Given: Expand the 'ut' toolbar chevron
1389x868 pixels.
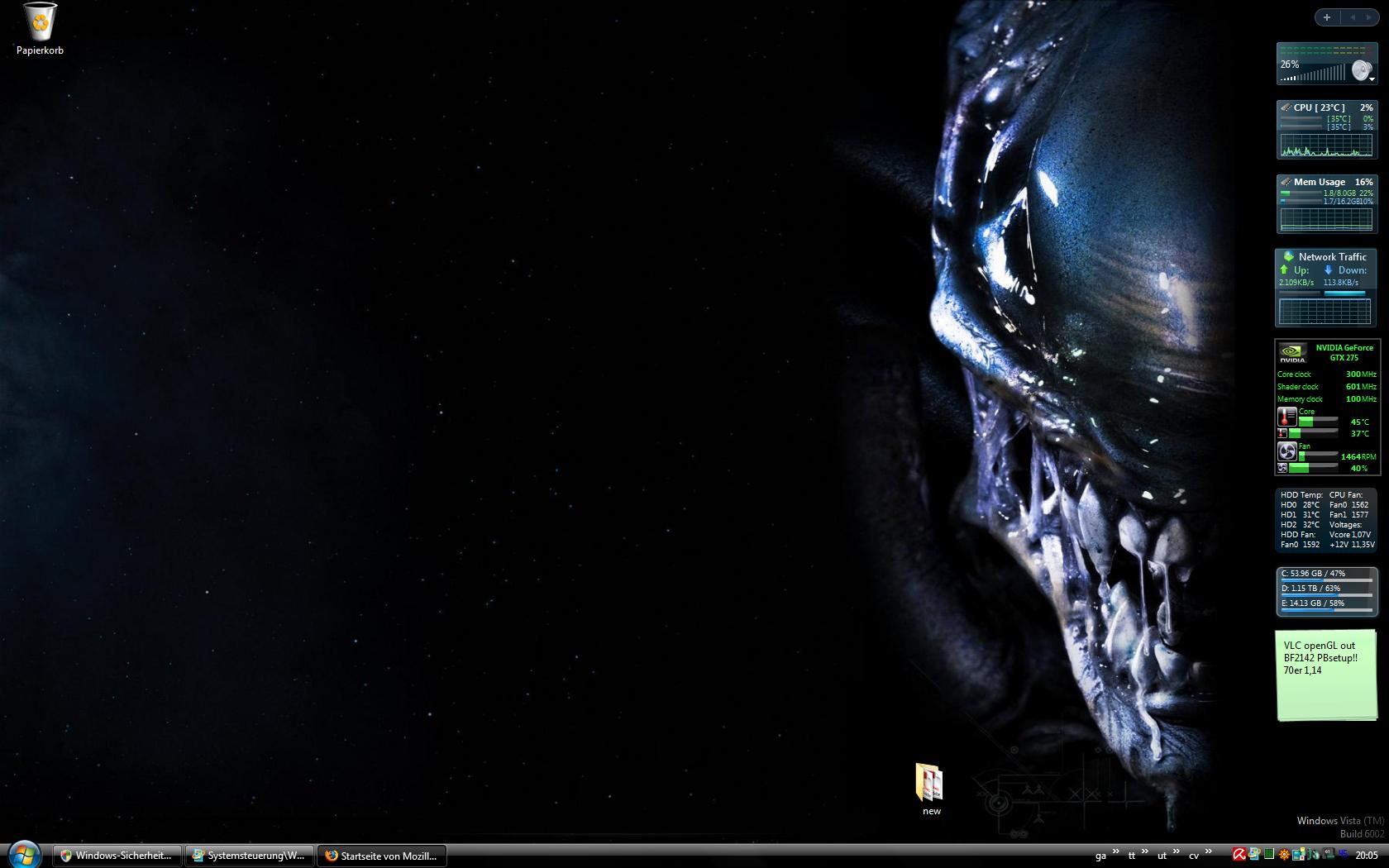Looking at the screenshot, I should (x=1176, y=851).
